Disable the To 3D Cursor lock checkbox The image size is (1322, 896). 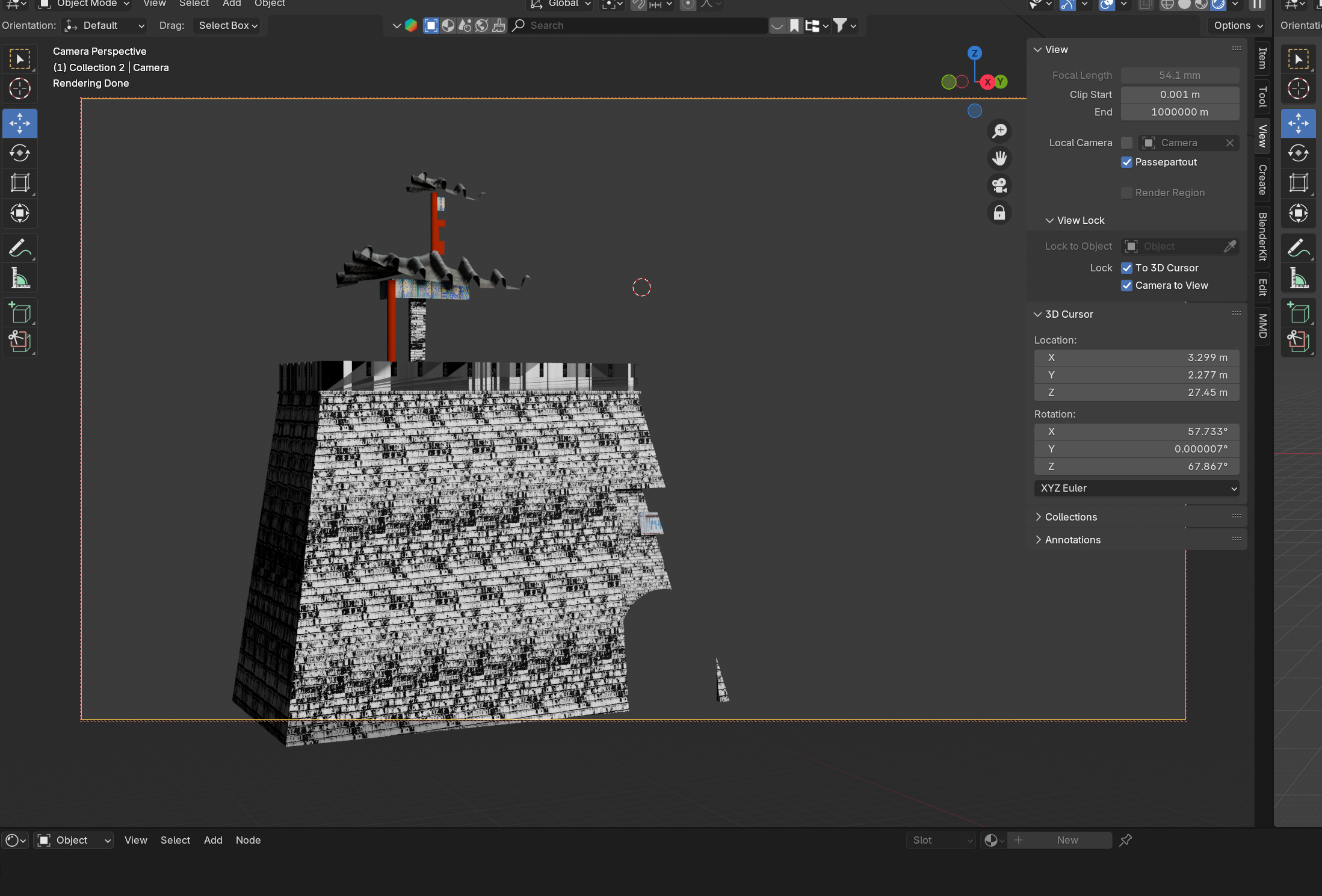tap(1127, 268)
